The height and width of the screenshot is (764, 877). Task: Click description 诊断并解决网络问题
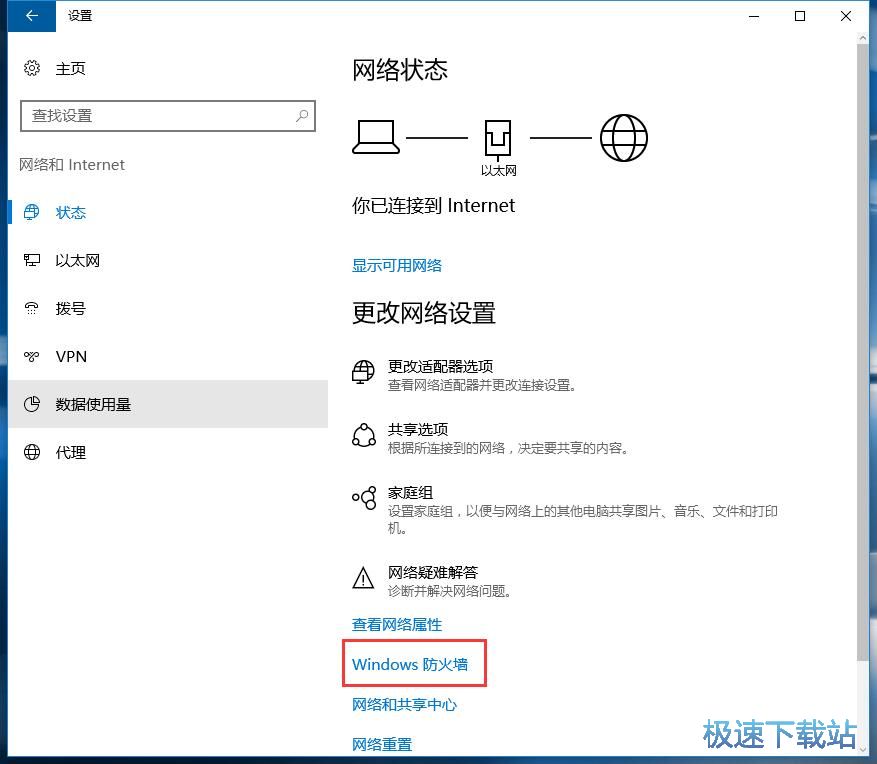tap(450, 591)
